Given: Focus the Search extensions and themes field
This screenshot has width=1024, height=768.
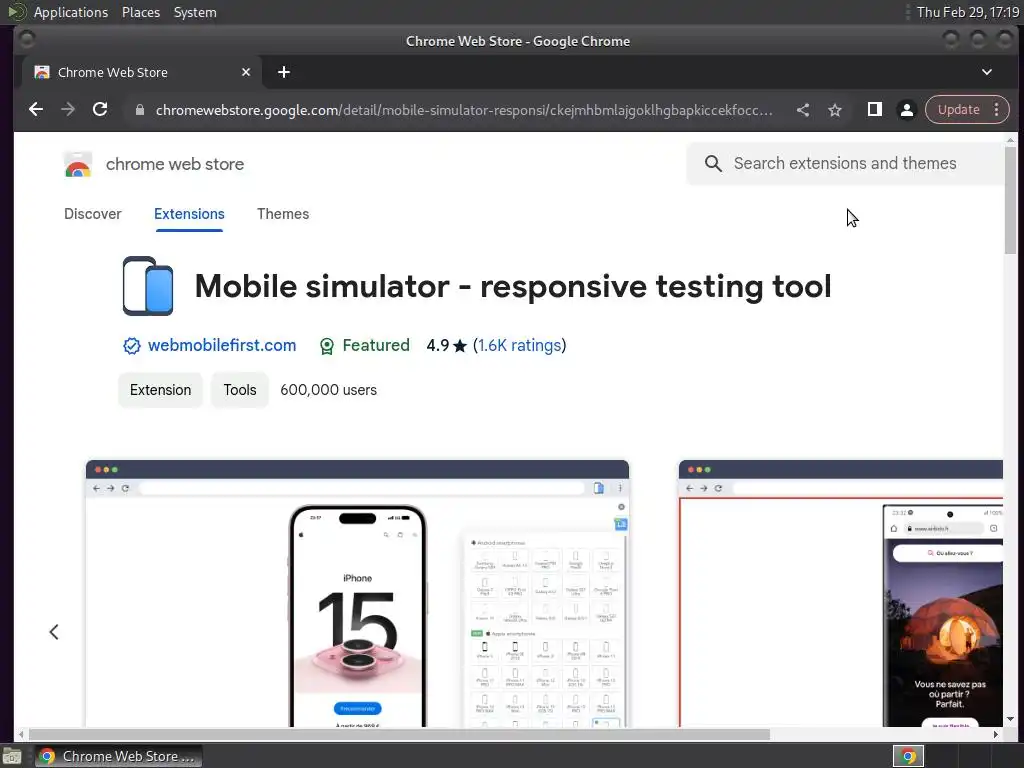Looking at the screenshot, I should pyautogui.click(x=845, y=163).
